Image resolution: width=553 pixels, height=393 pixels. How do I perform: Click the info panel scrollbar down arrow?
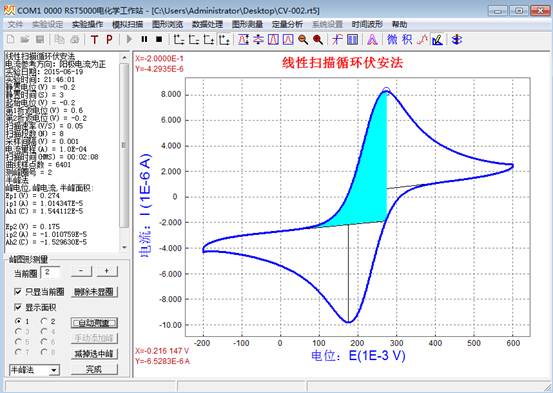point(124,247)
